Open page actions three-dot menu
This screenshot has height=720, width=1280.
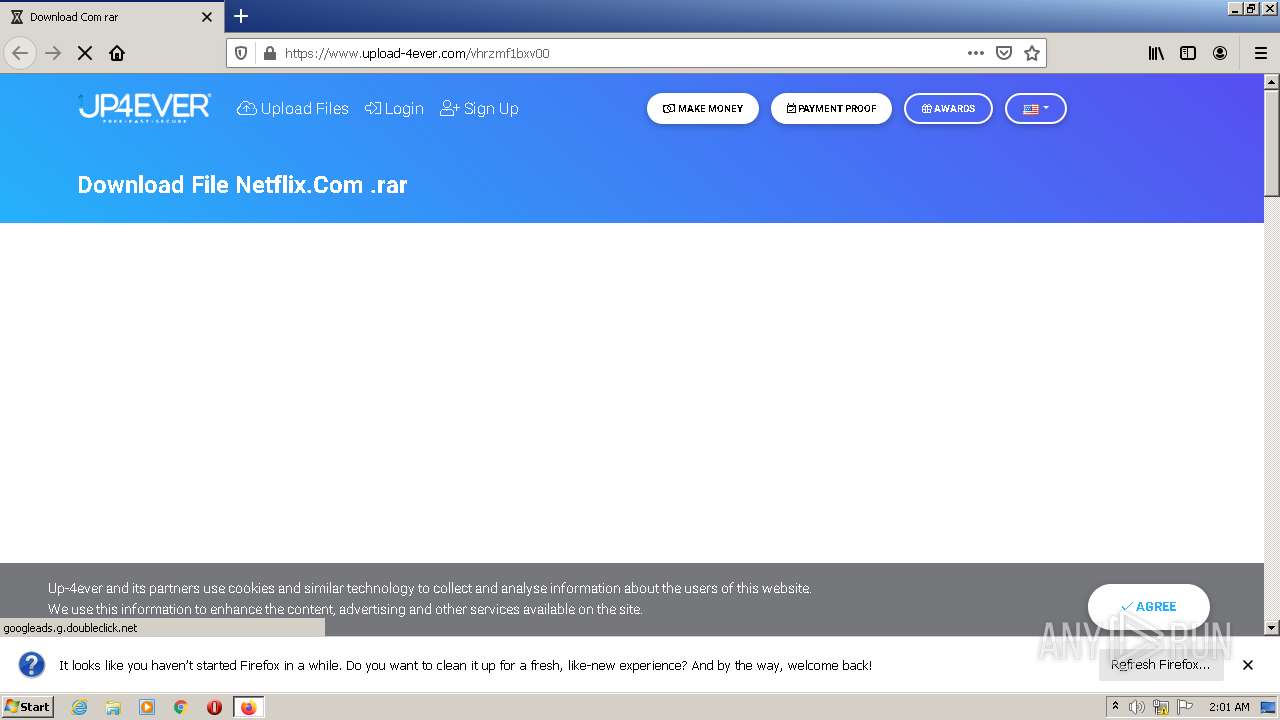point(975,53)
